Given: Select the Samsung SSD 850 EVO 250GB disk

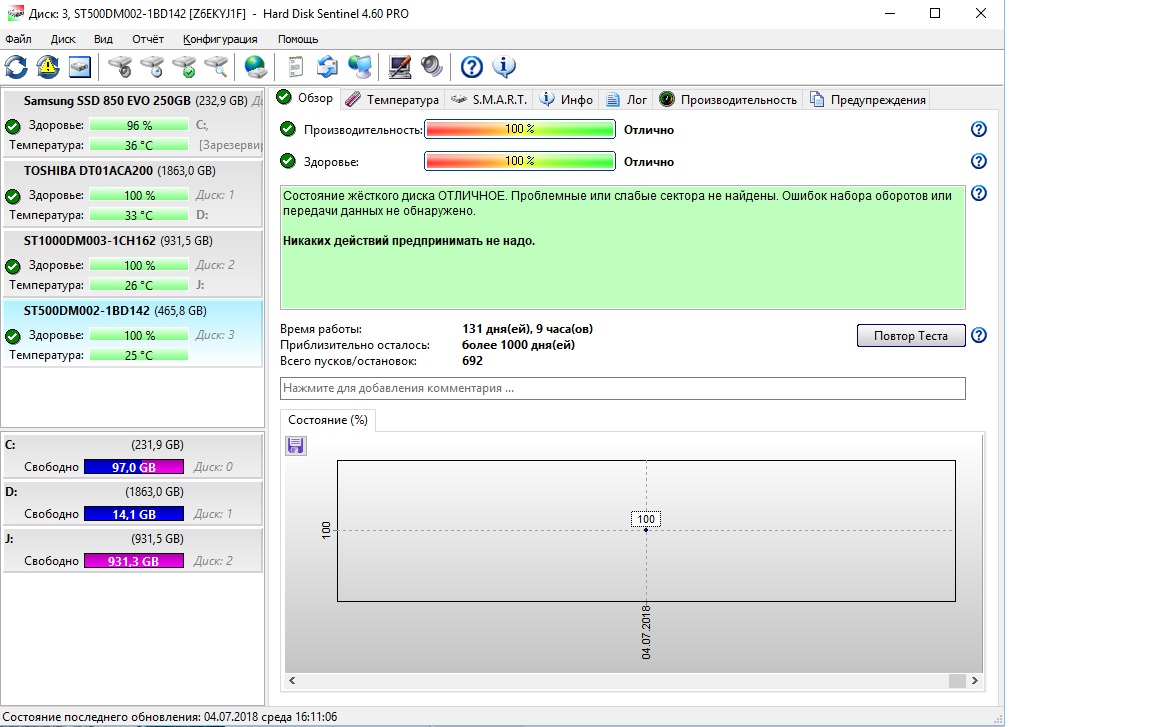Looking at the screenshot, I should click(132, 123).
